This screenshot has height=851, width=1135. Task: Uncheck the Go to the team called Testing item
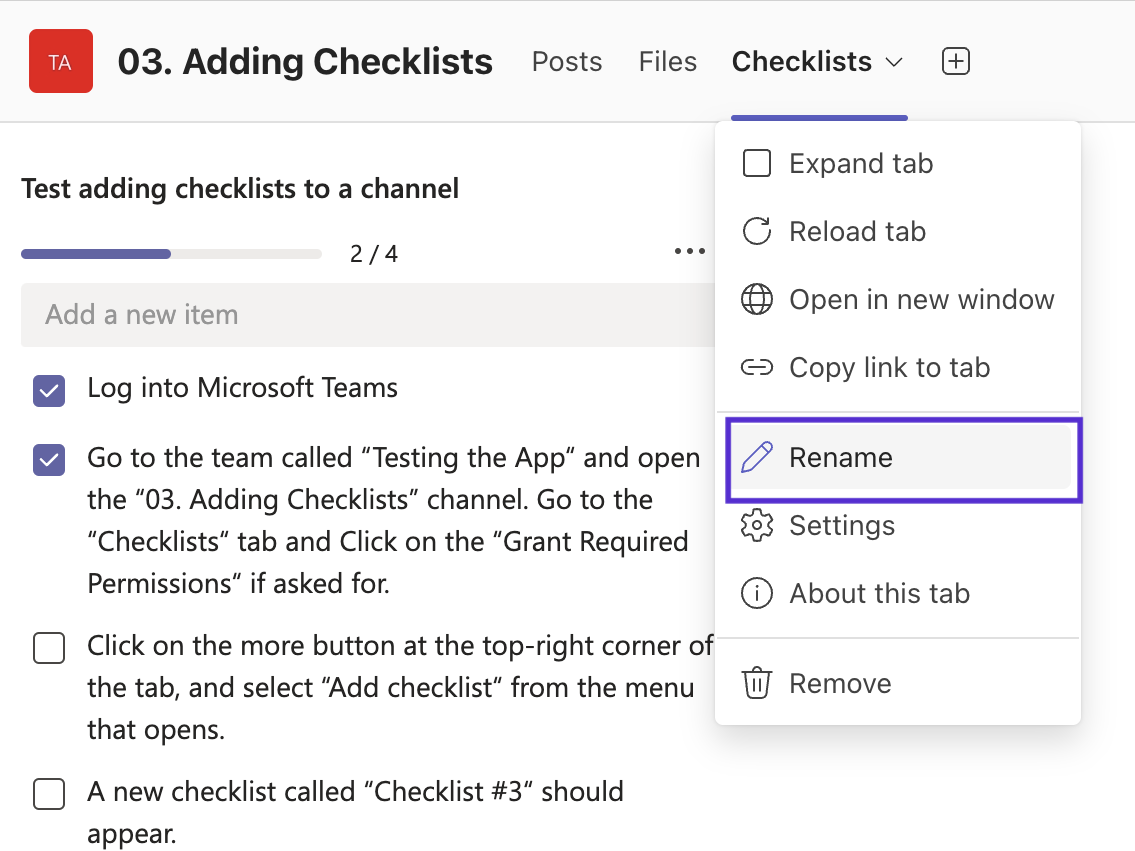49,460
